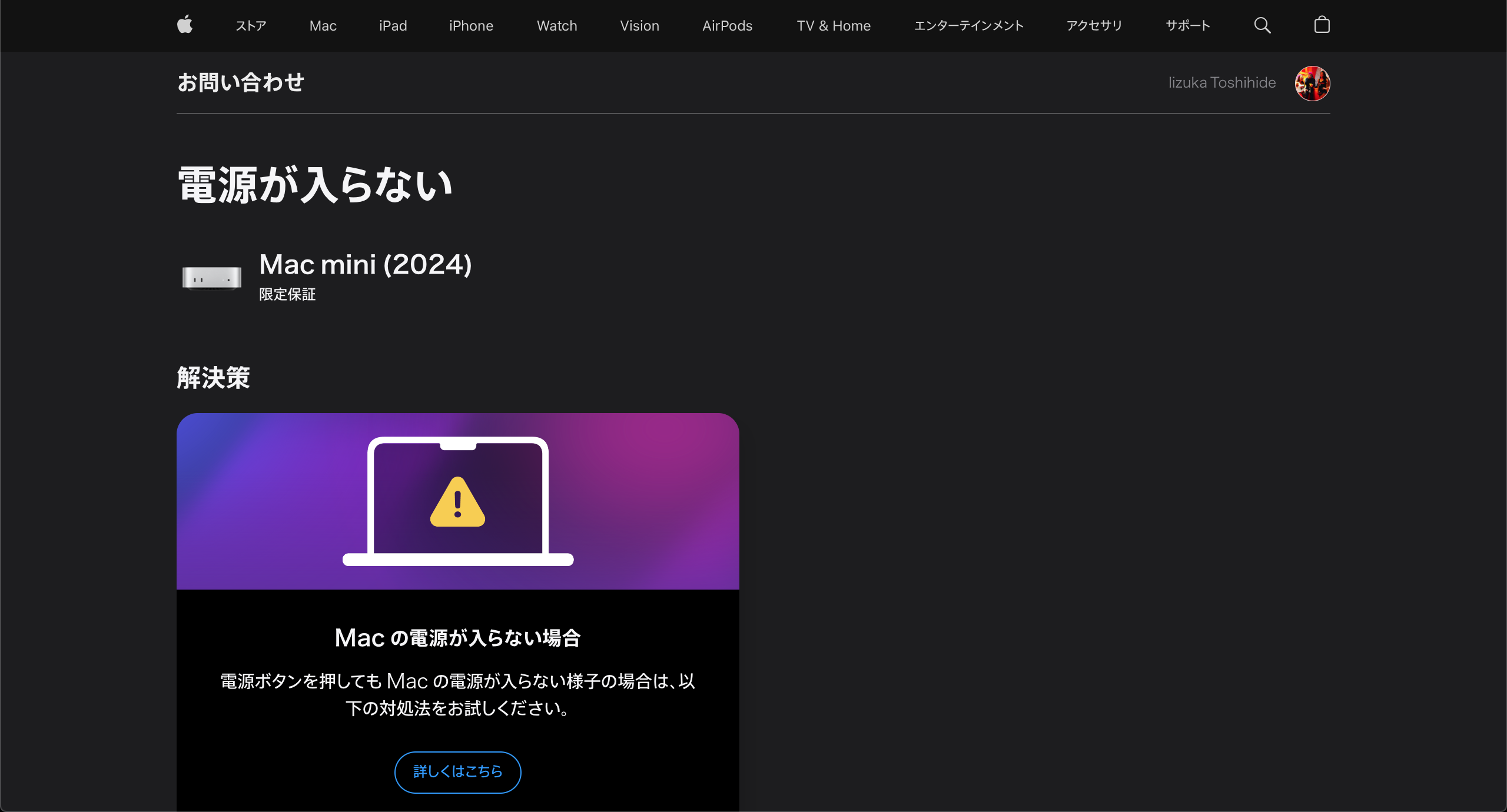Open the サポート menu item
The height and width of the screenshot is (812, 1507).
(1188, 26)
